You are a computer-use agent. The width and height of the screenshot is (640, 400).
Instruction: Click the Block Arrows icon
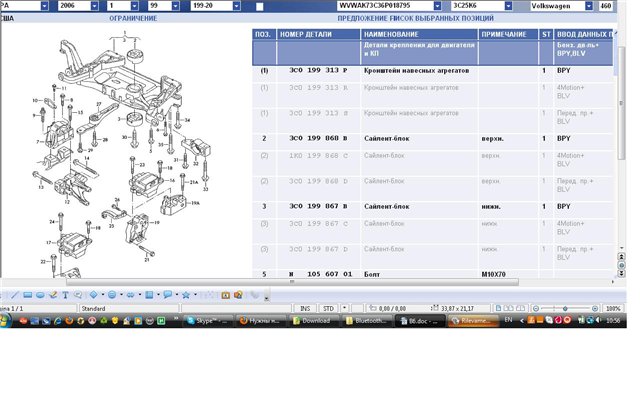(131, 295)
